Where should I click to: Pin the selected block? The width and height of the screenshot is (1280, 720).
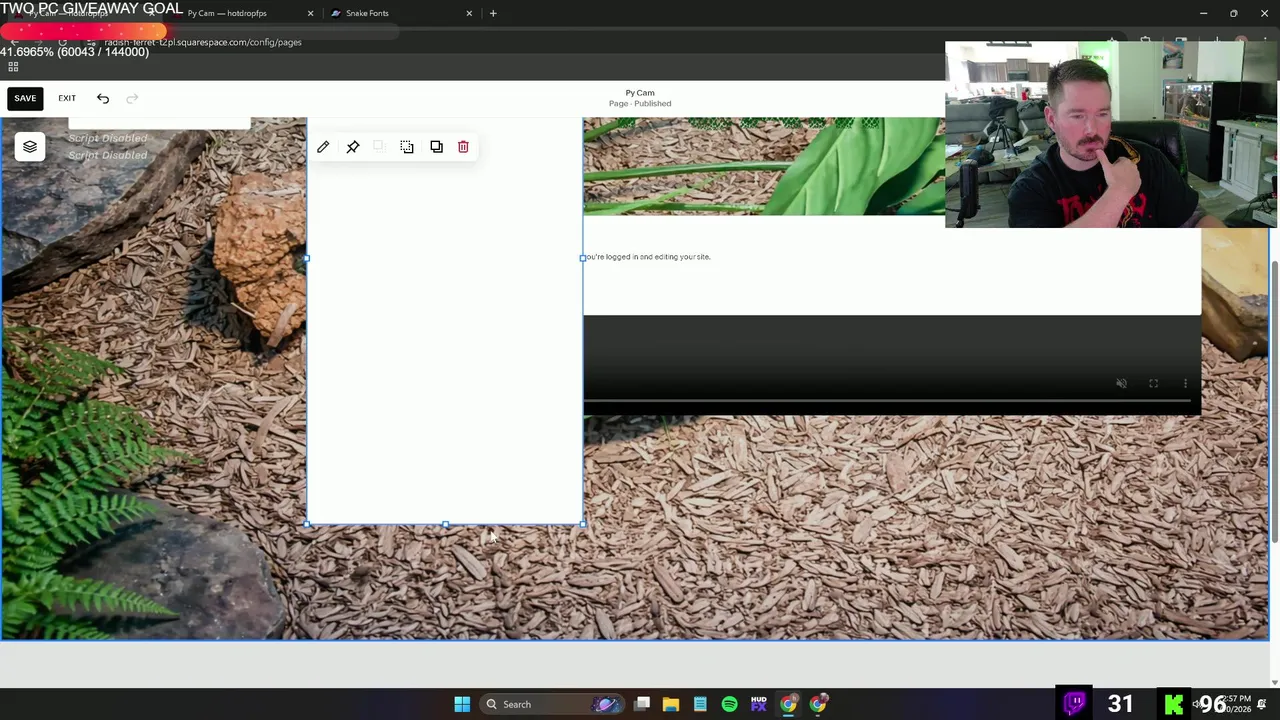pos(353,147)
